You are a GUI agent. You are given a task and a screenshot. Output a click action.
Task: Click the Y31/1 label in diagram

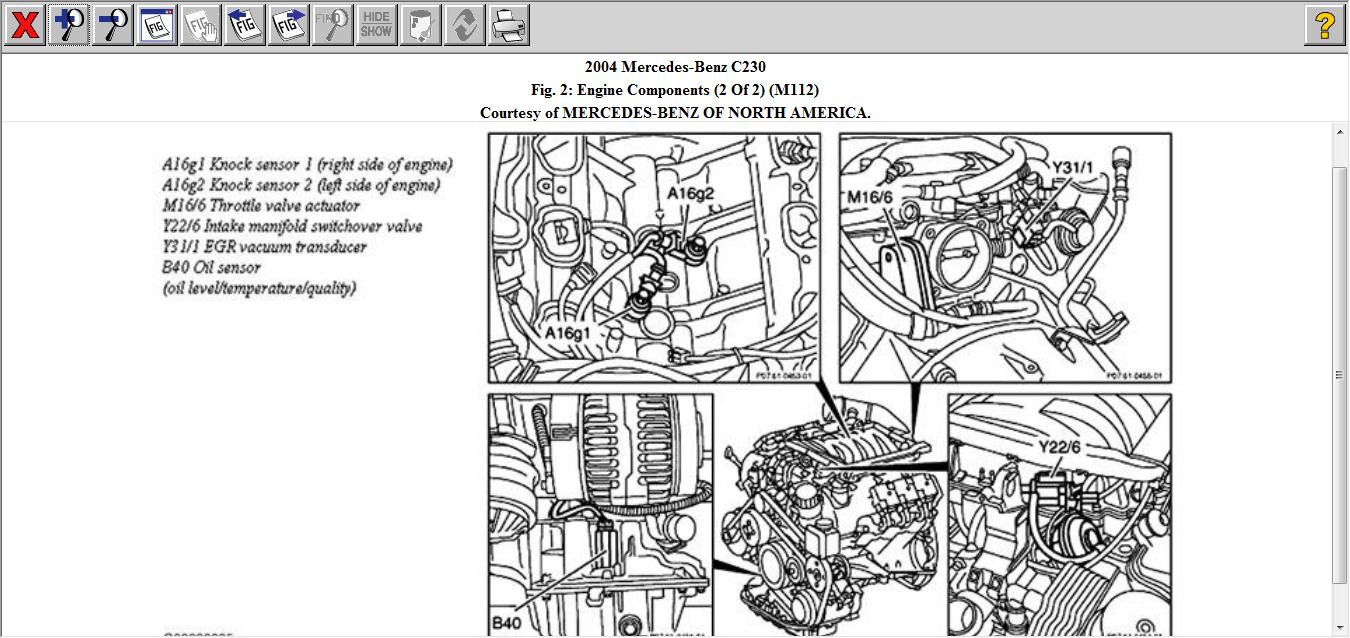(x=1073, y=167)
